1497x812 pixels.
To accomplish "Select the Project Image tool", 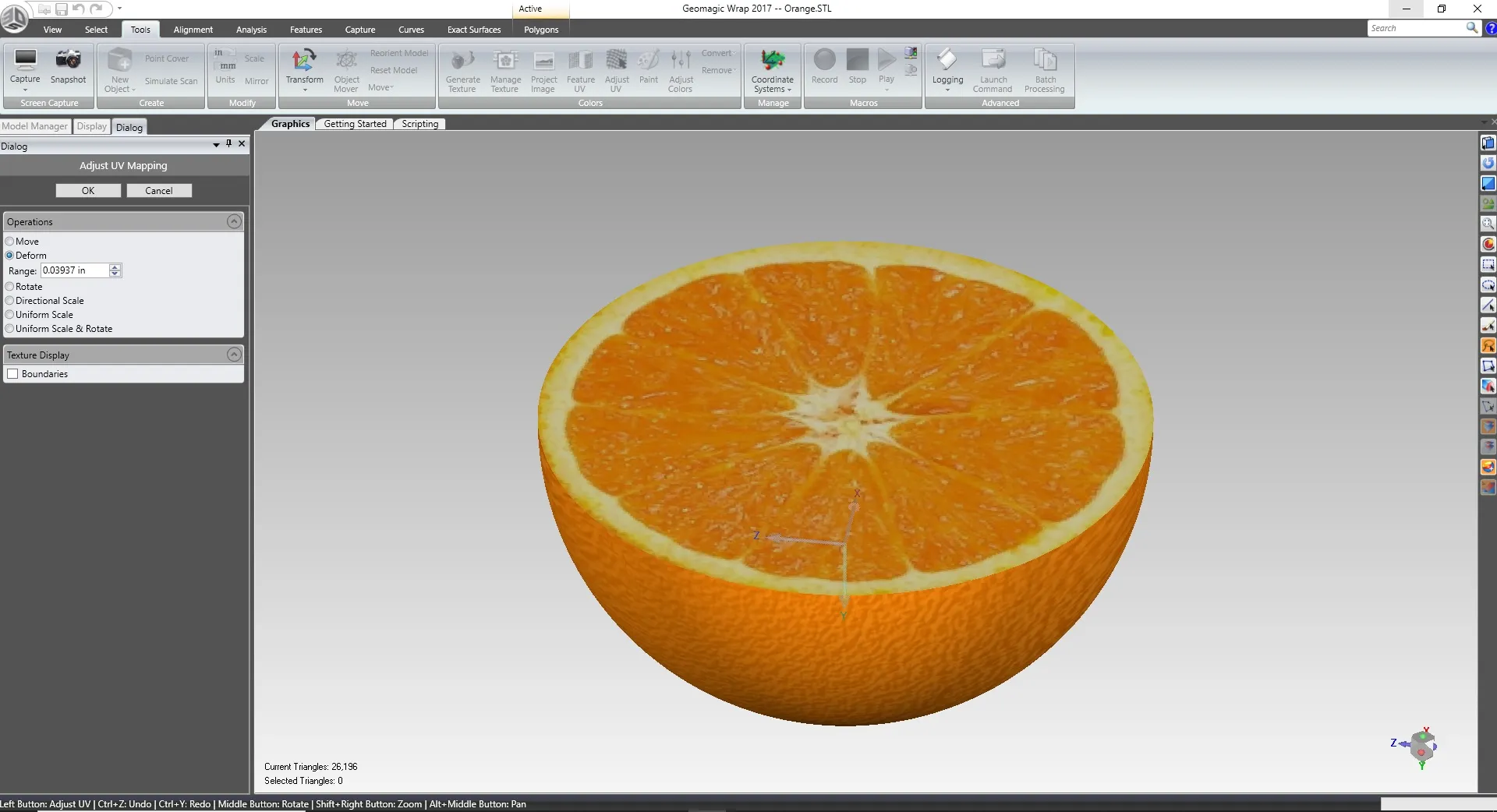I will (543, 70).
